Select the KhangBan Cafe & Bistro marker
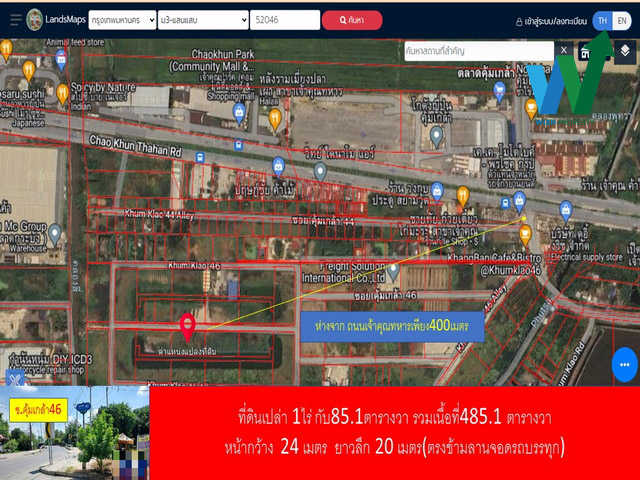Viewport: 640px width, 480px height. 526,234
